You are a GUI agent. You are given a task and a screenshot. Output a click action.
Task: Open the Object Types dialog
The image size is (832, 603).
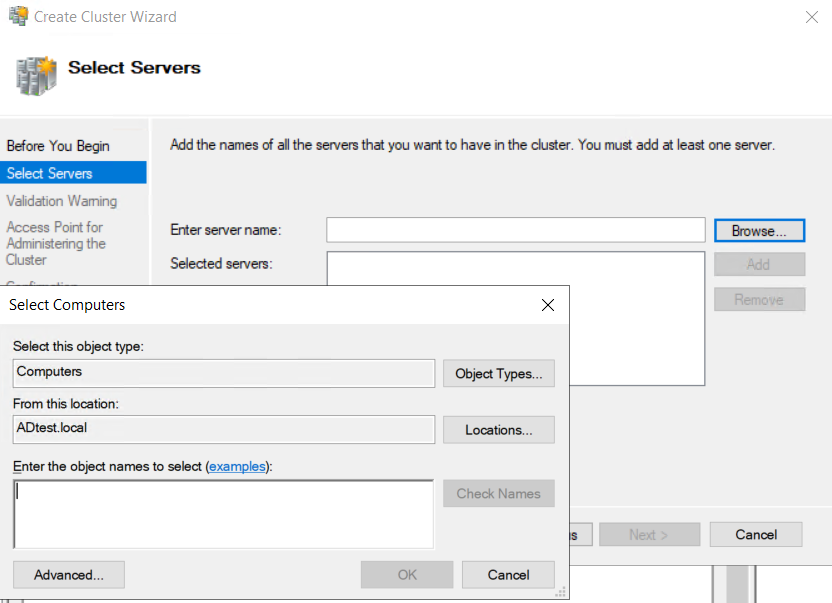tap(499, 374)
